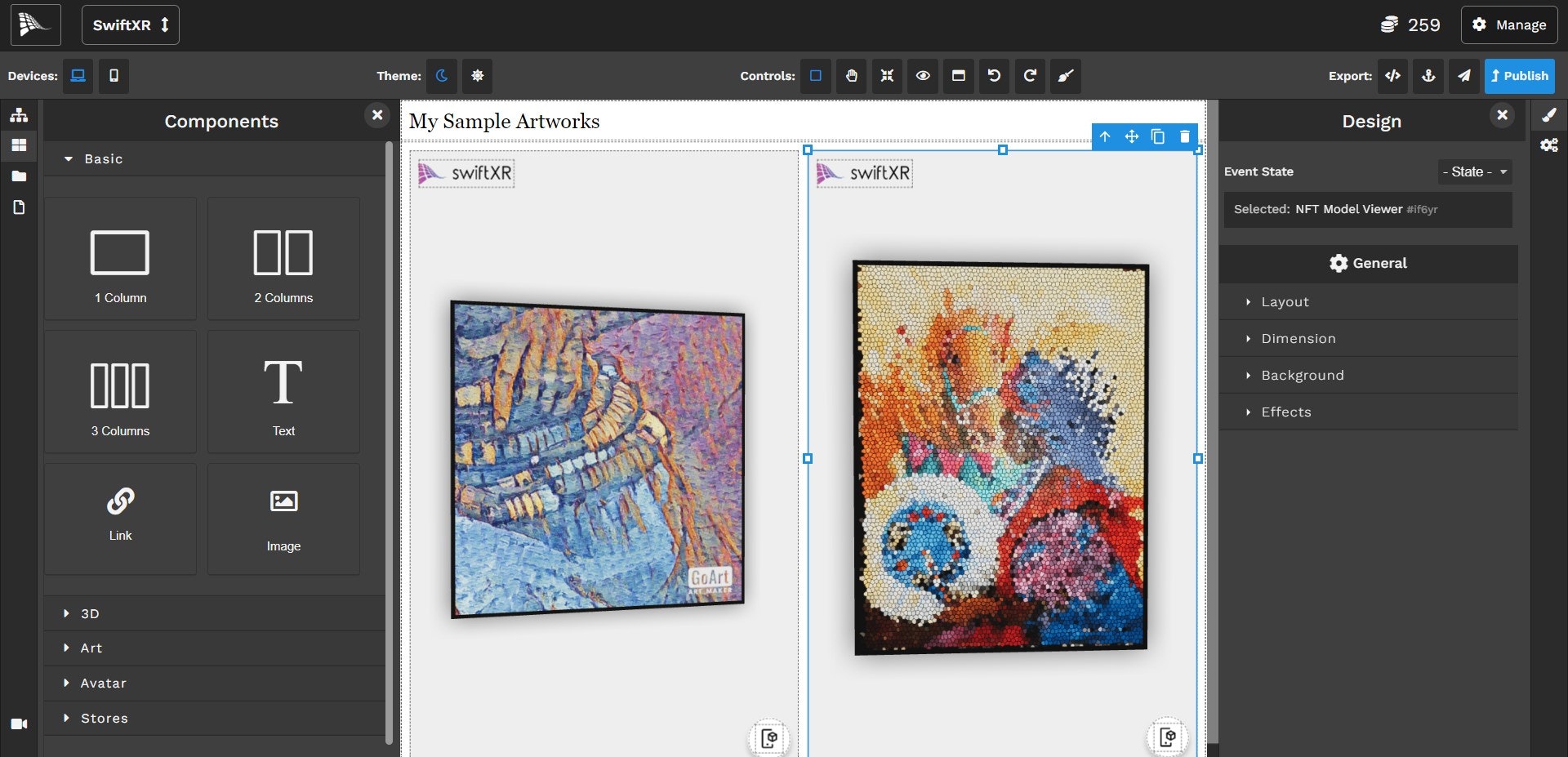
Task: Switch to mobile device preview
Action: (114, 76)
